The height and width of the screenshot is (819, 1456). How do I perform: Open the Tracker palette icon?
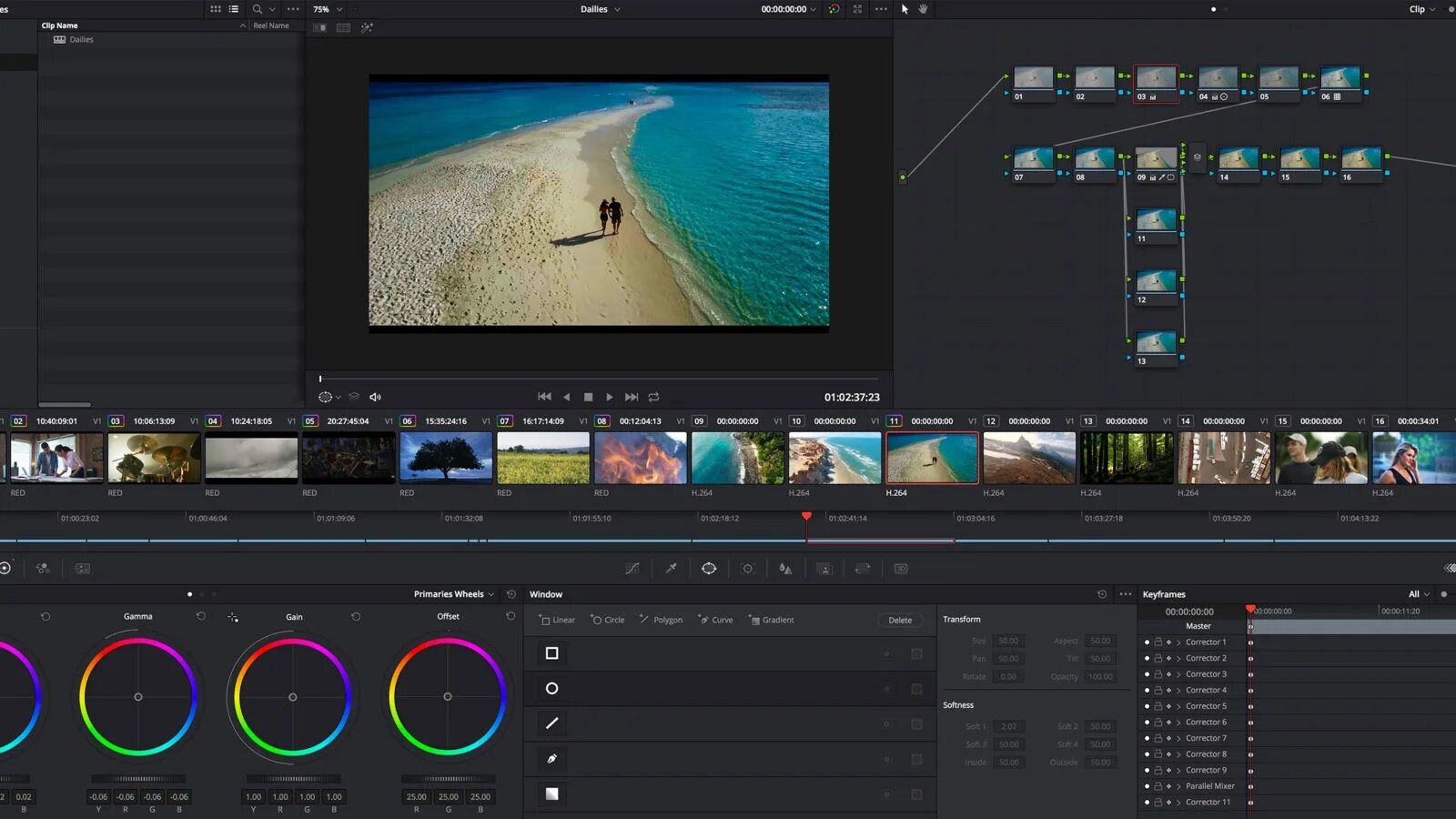tap(747, 569)
